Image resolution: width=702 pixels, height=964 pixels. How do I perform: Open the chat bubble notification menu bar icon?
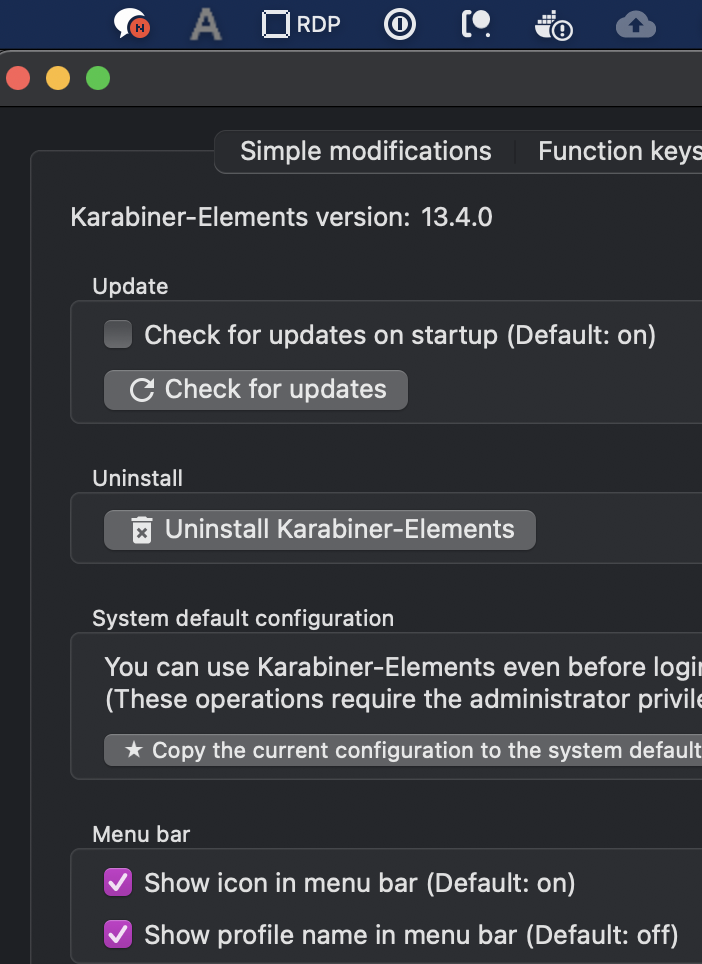coord(132,25)
